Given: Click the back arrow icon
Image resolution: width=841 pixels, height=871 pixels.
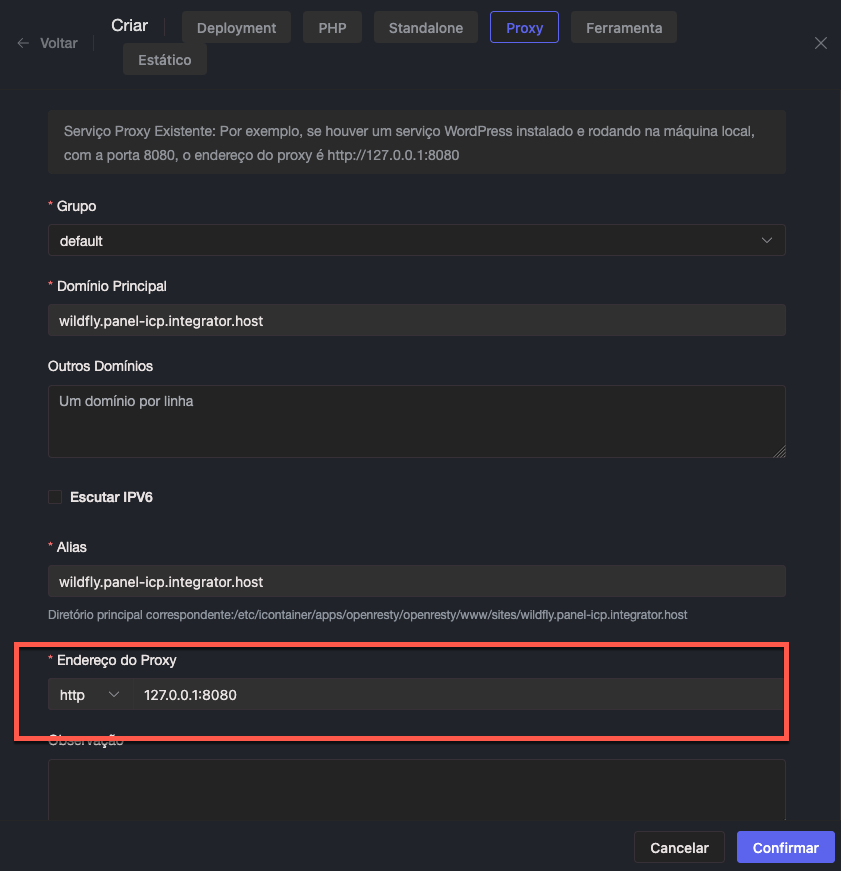Looking at the screenshot, I should (23, 44).
